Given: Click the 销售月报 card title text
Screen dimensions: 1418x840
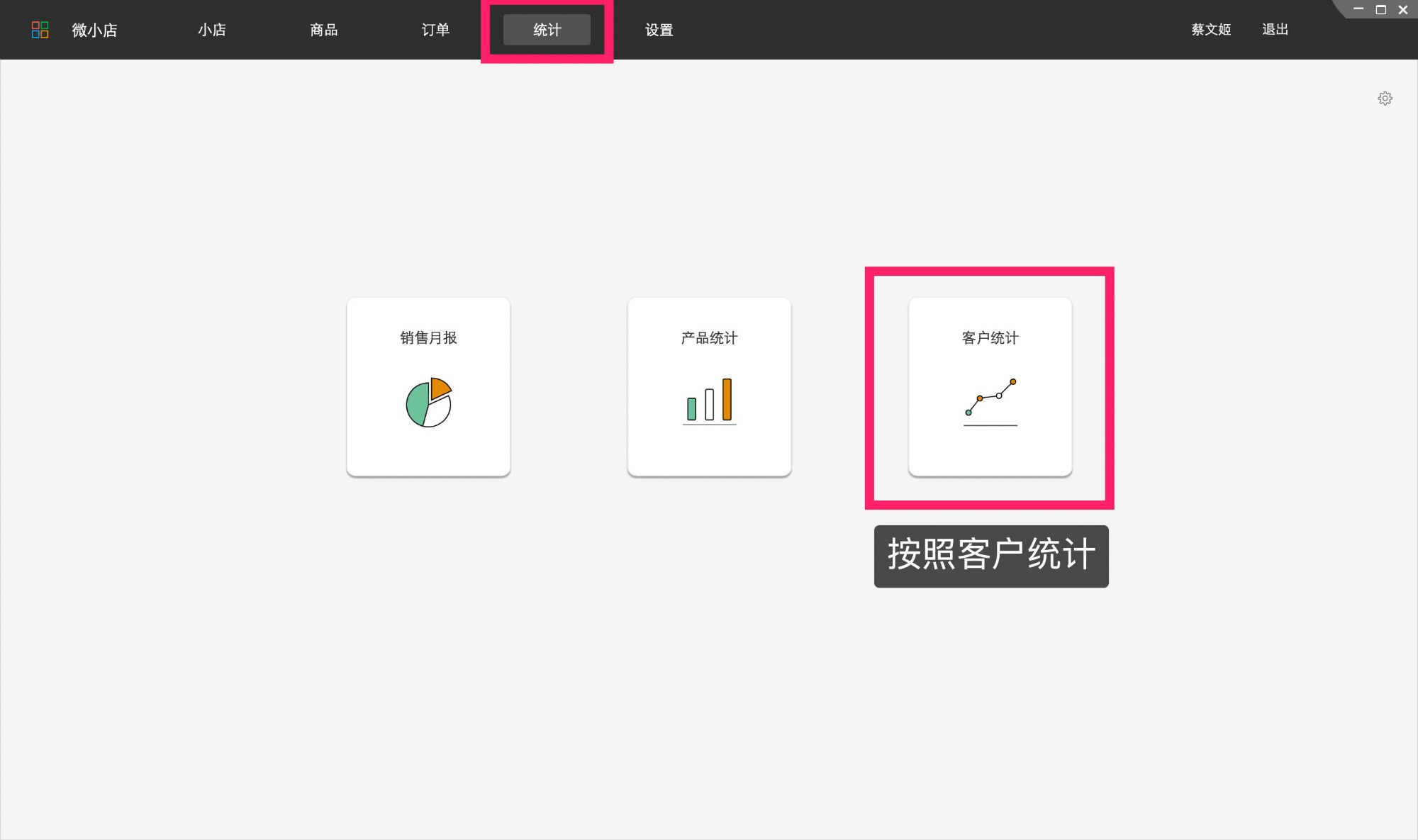Looking at the screenshot, I should pos(428,338).
